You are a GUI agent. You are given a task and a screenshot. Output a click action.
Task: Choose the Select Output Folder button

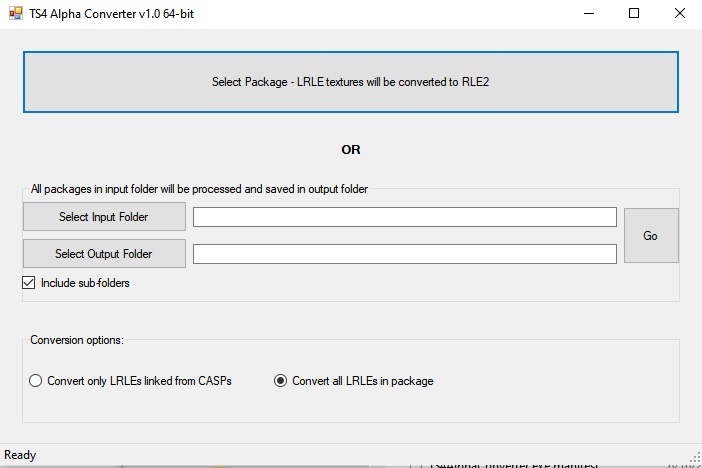[x=104, y=254]
